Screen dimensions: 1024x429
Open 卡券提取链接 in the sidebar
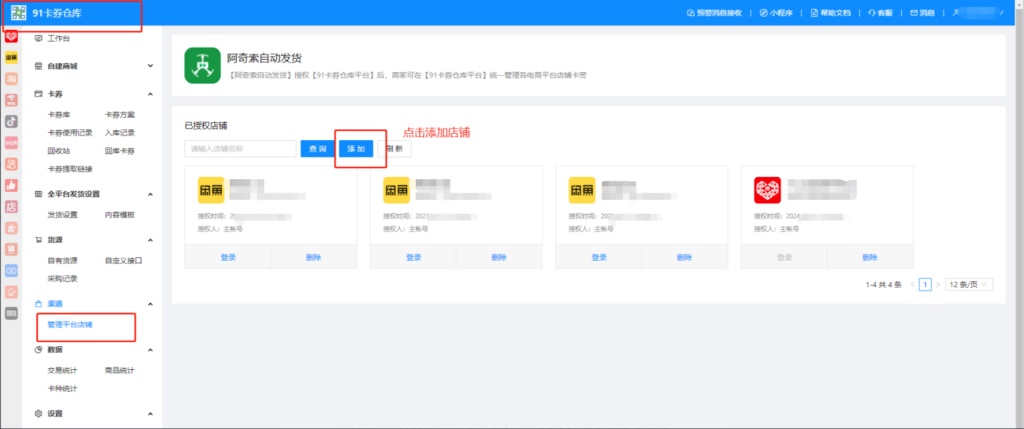(70, 169)
